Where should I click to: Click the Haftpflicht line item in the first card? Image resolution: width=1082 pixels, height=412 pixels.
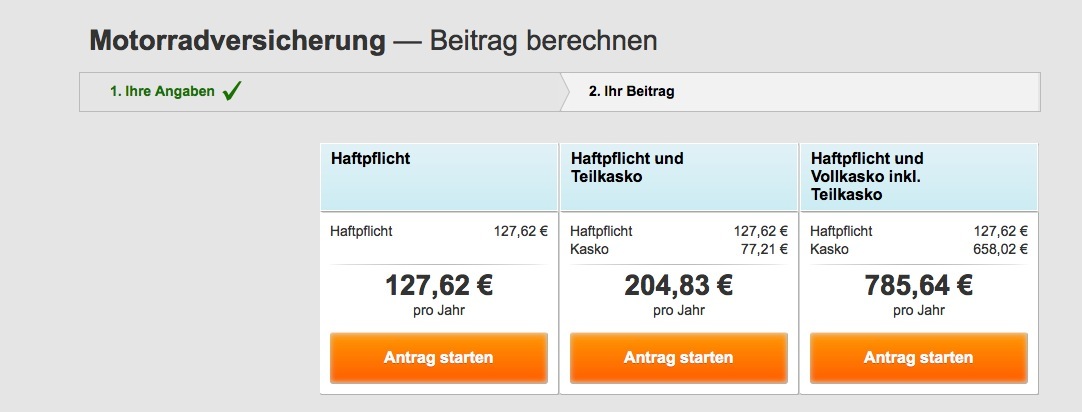pyautogui.click(x=439, y=231)
